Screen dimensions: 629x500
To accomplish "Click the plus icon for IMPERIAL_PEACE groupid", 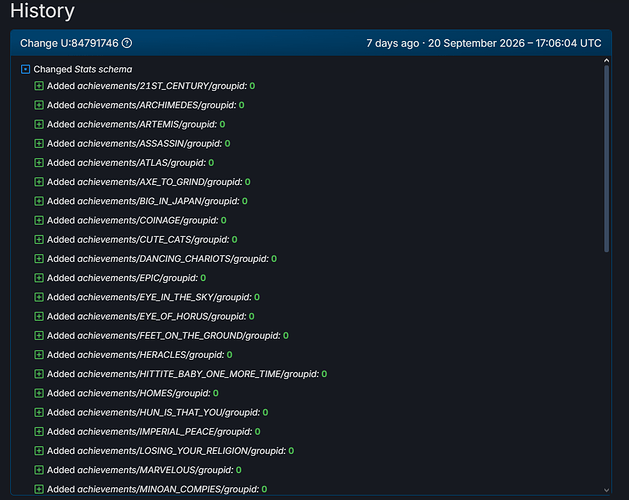I will point(39,432).
